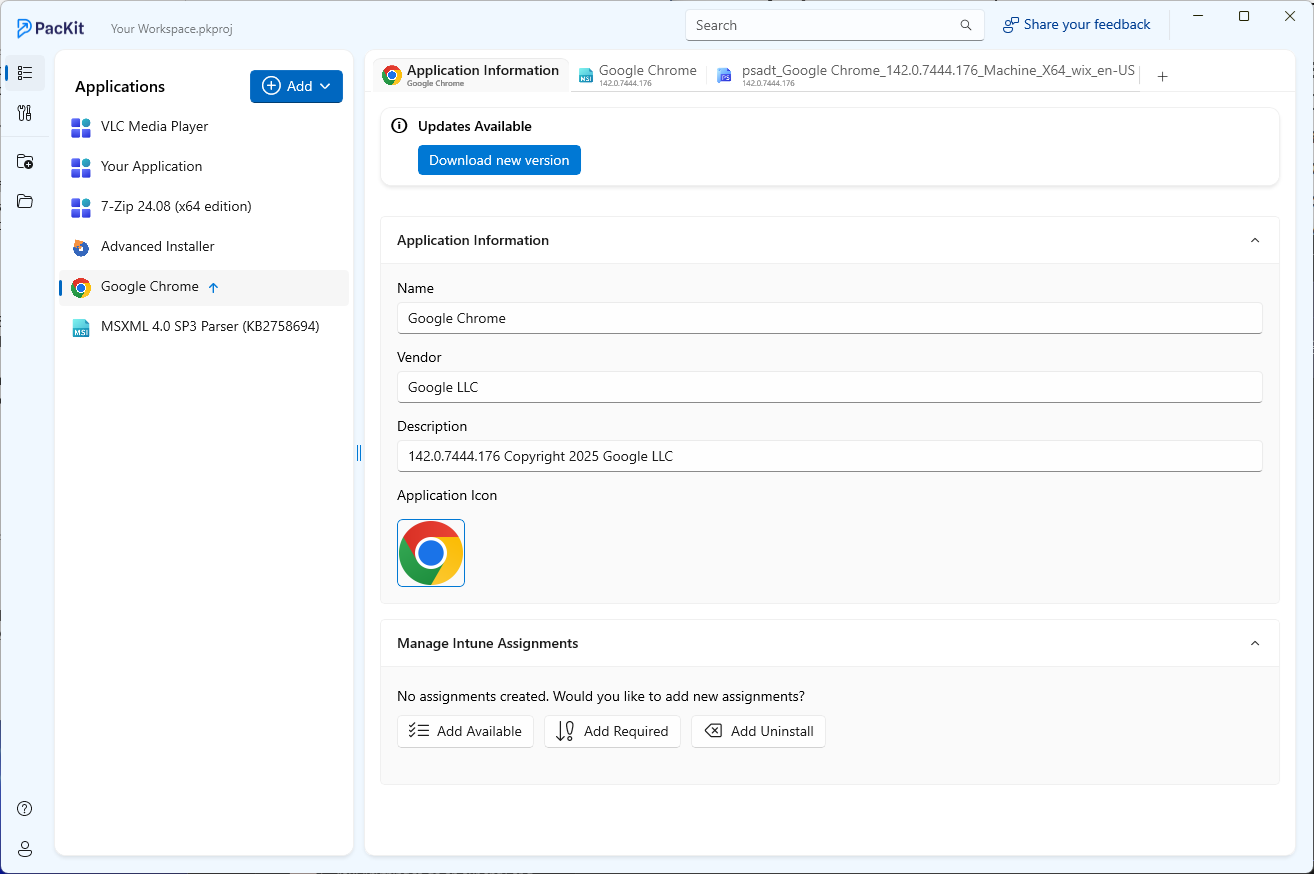
Task: Collapse the Application Information section
Action: tap(1255, 240)
